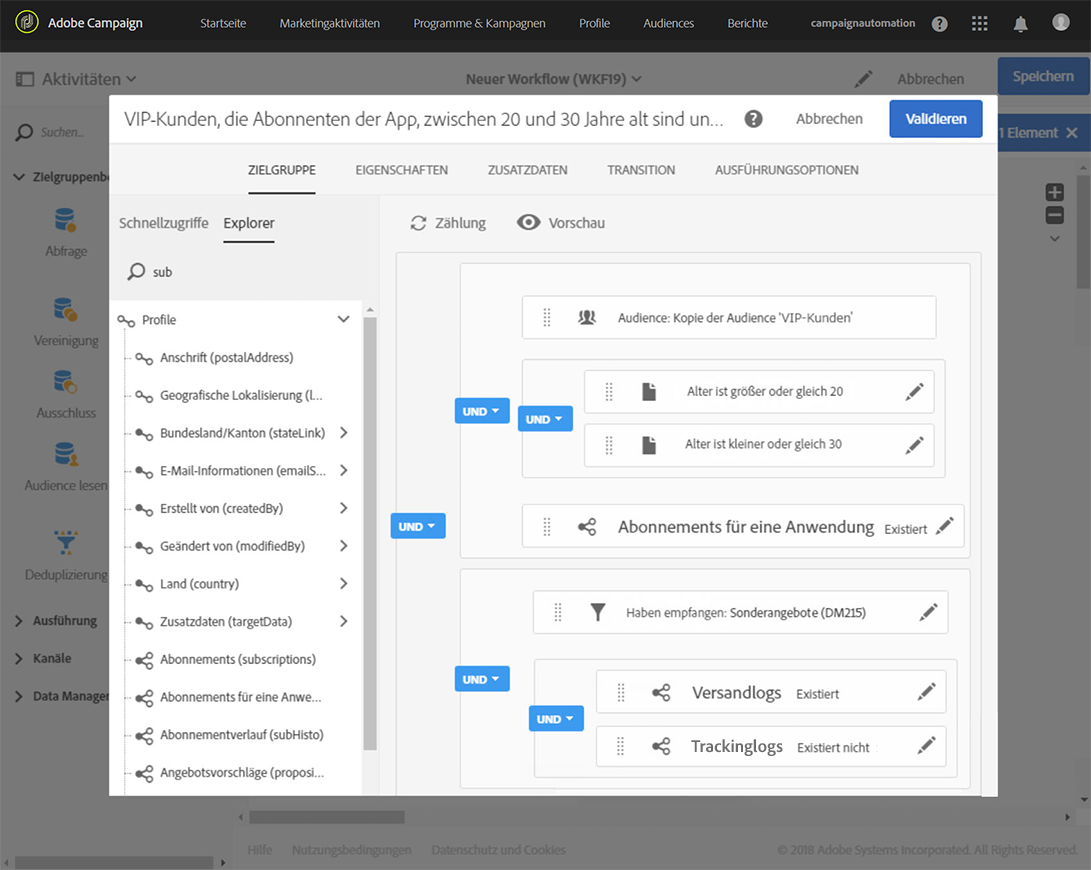Open the UND dropdown of the second group
The height and width of the screenshot is (870, 1091).
point(481,679)
